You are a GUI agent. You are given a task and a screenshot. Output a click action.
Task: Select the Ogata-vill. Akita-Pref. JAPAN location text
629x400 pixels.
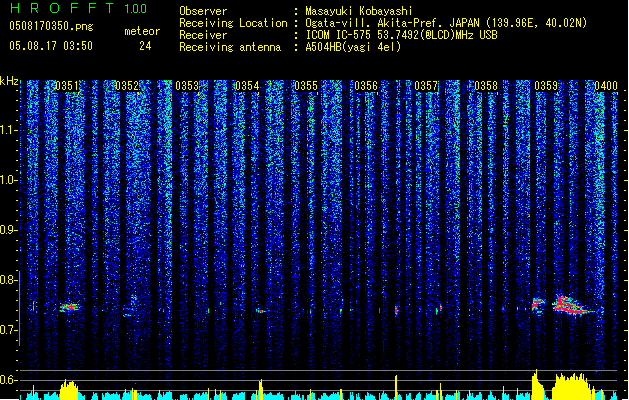(x=446, y=23)
